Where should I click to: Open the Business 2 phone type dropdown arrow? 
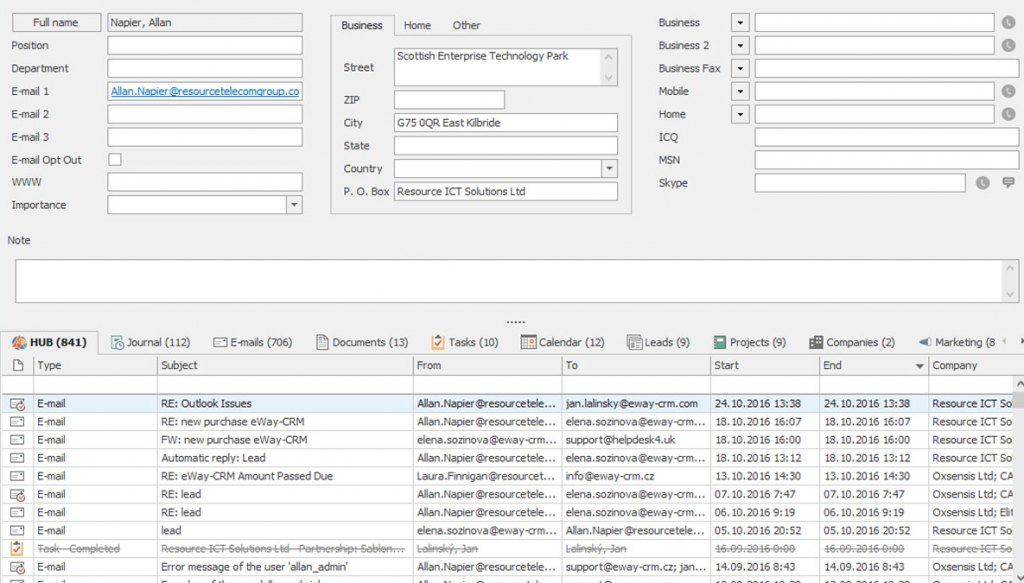[x=740, y=46]
